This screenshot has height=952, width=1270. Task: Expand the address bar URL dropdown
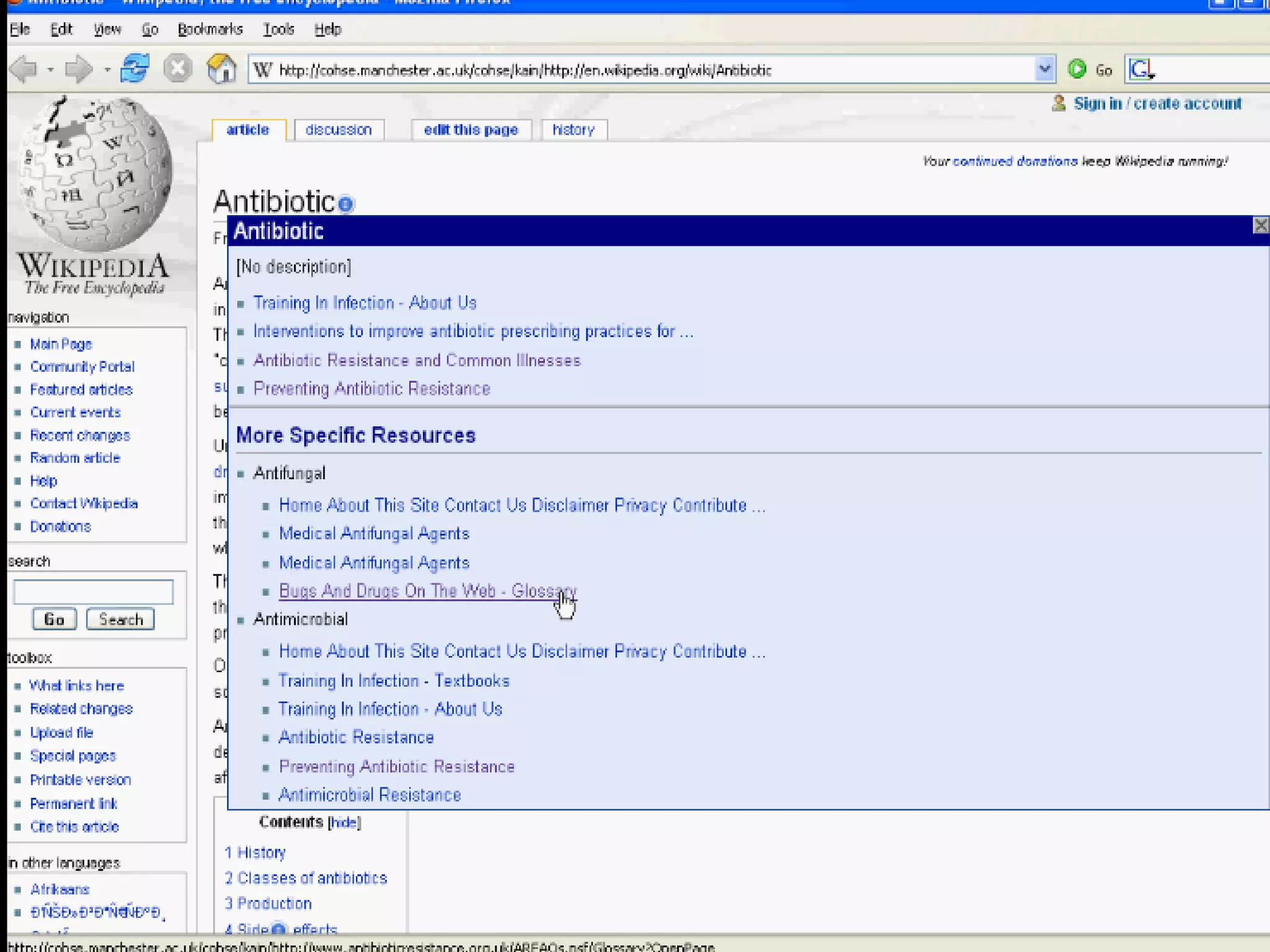coord(1044,69)
